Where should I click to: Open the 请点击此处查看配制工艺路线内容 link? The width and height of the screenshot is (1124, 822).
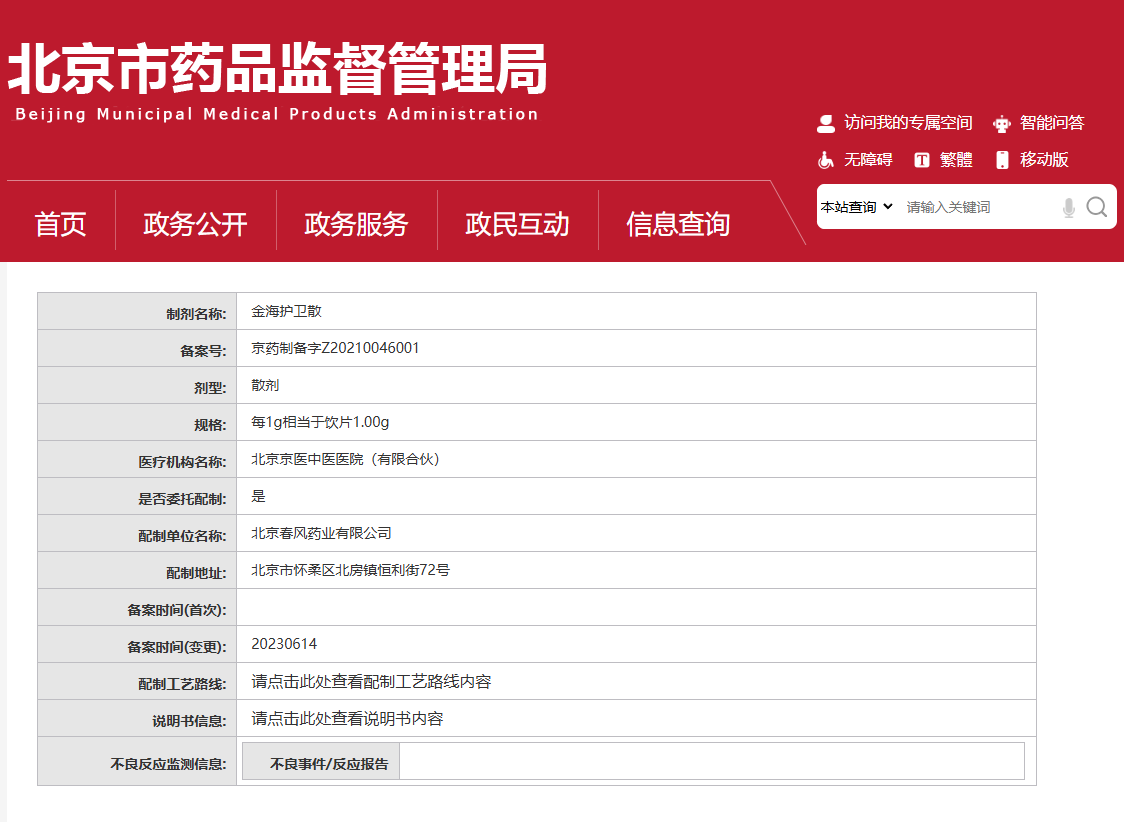pos(371,682)
